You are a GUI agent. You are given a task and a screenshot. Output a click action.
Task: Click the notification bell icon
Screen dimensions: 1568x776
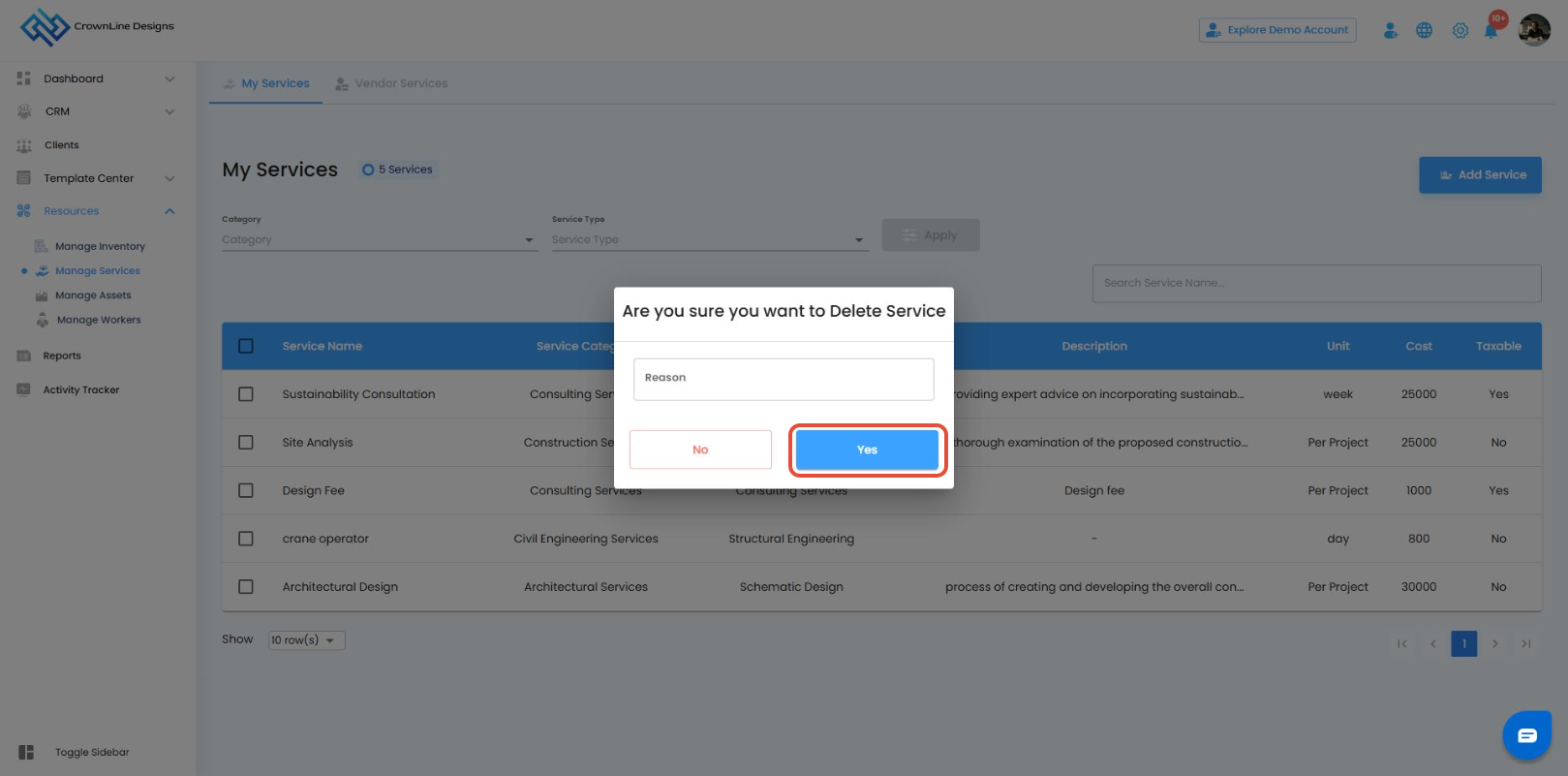click(1491, 31)
